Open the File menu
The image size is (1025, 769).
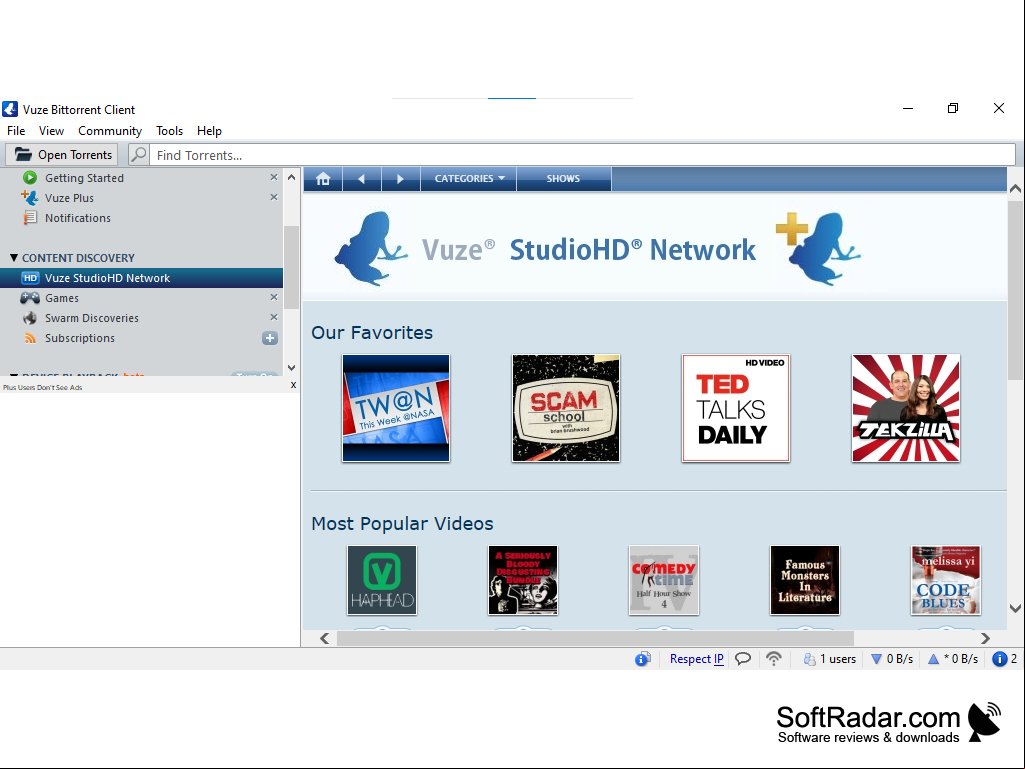[x=16, y=131]
